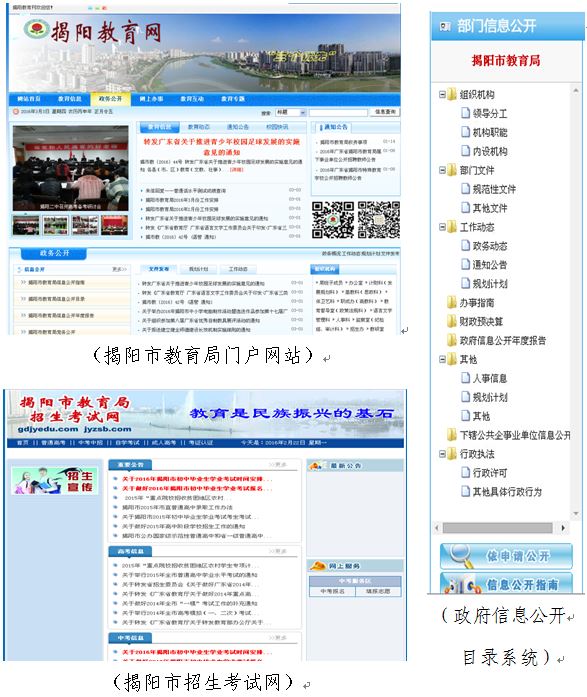Collapse the 组织机构 tree node
The height and width of the screenshot is (697, 587).
click(x=442, y=94)
